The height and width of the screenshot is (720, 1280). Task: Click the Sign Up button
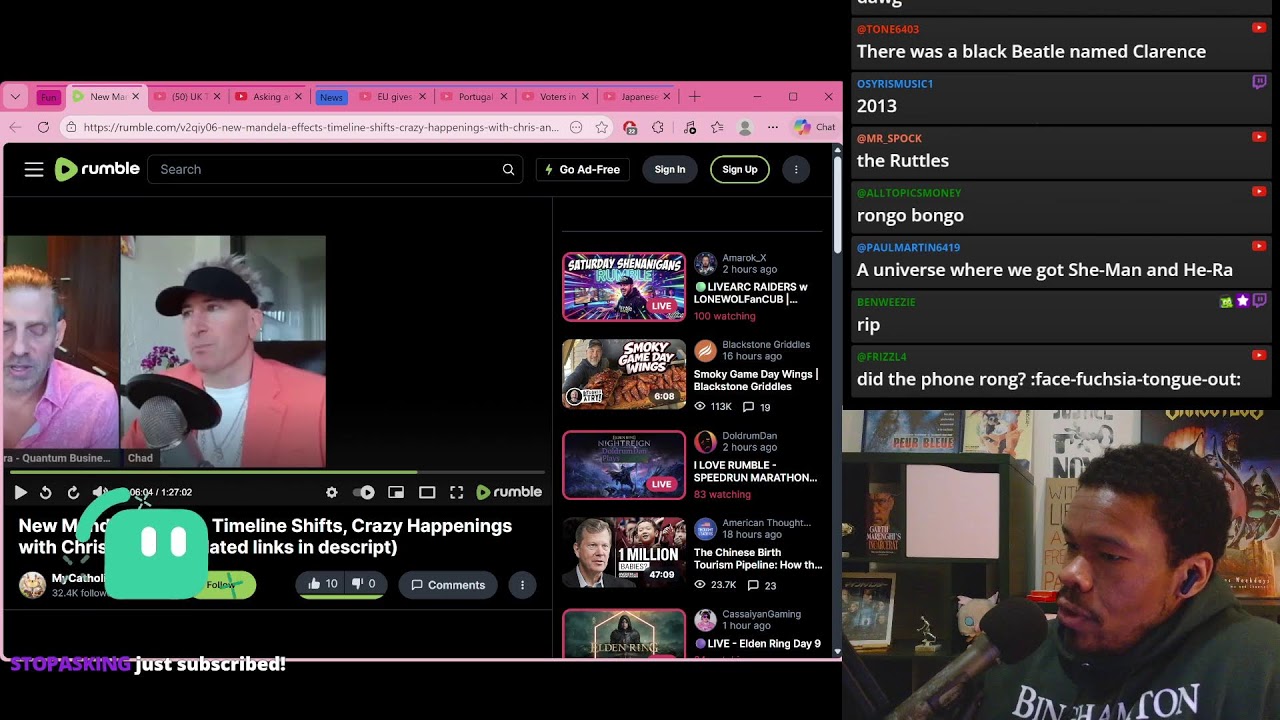[740, 170]
